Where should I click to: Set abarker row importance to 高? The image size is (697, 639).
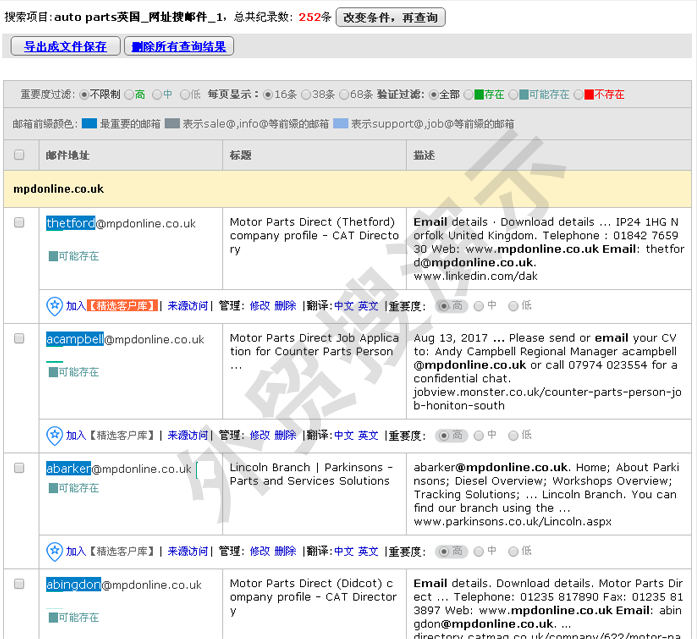443,551
